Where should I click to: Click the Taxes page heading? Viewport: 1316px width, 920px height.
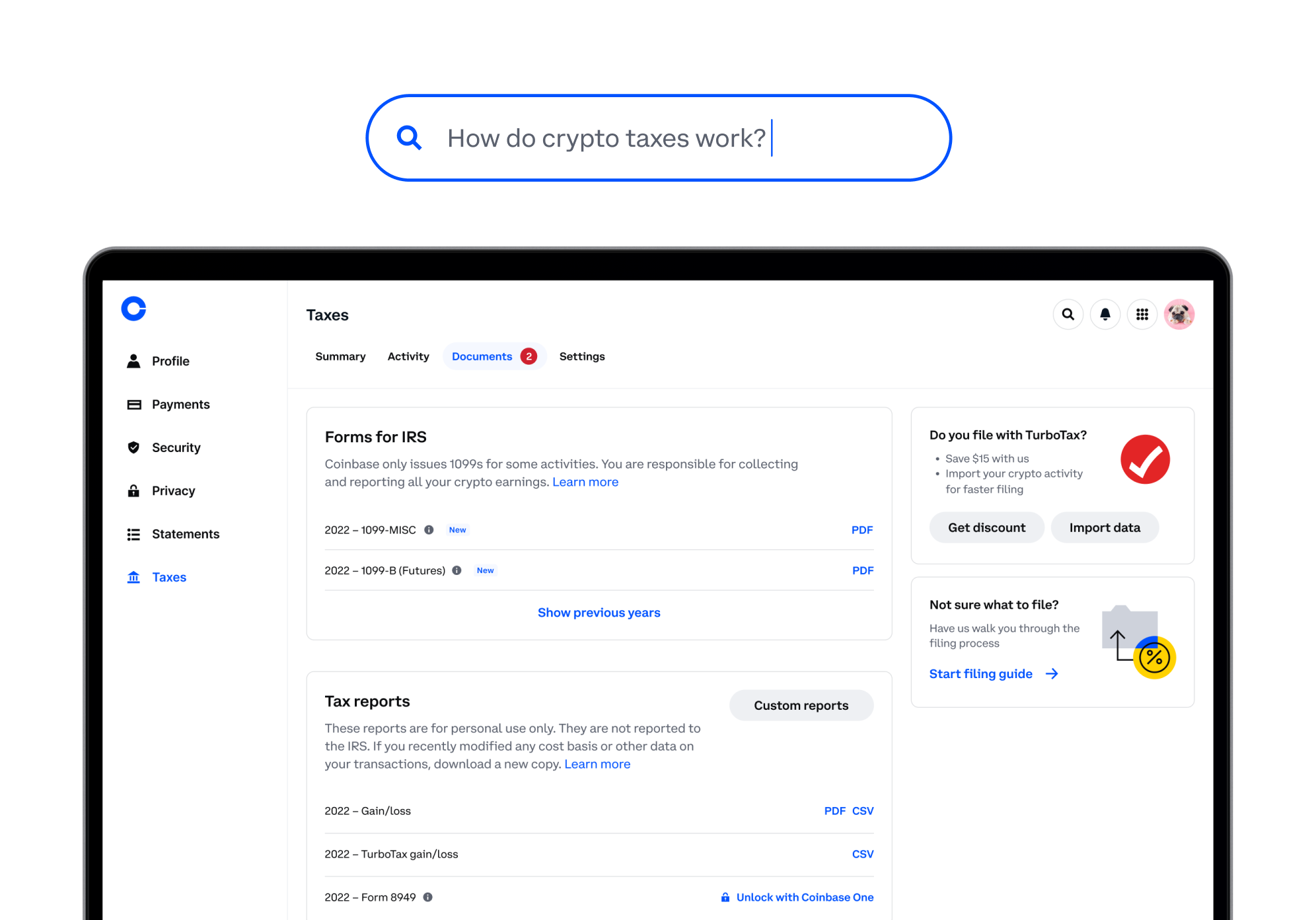[x=327, y=315]
